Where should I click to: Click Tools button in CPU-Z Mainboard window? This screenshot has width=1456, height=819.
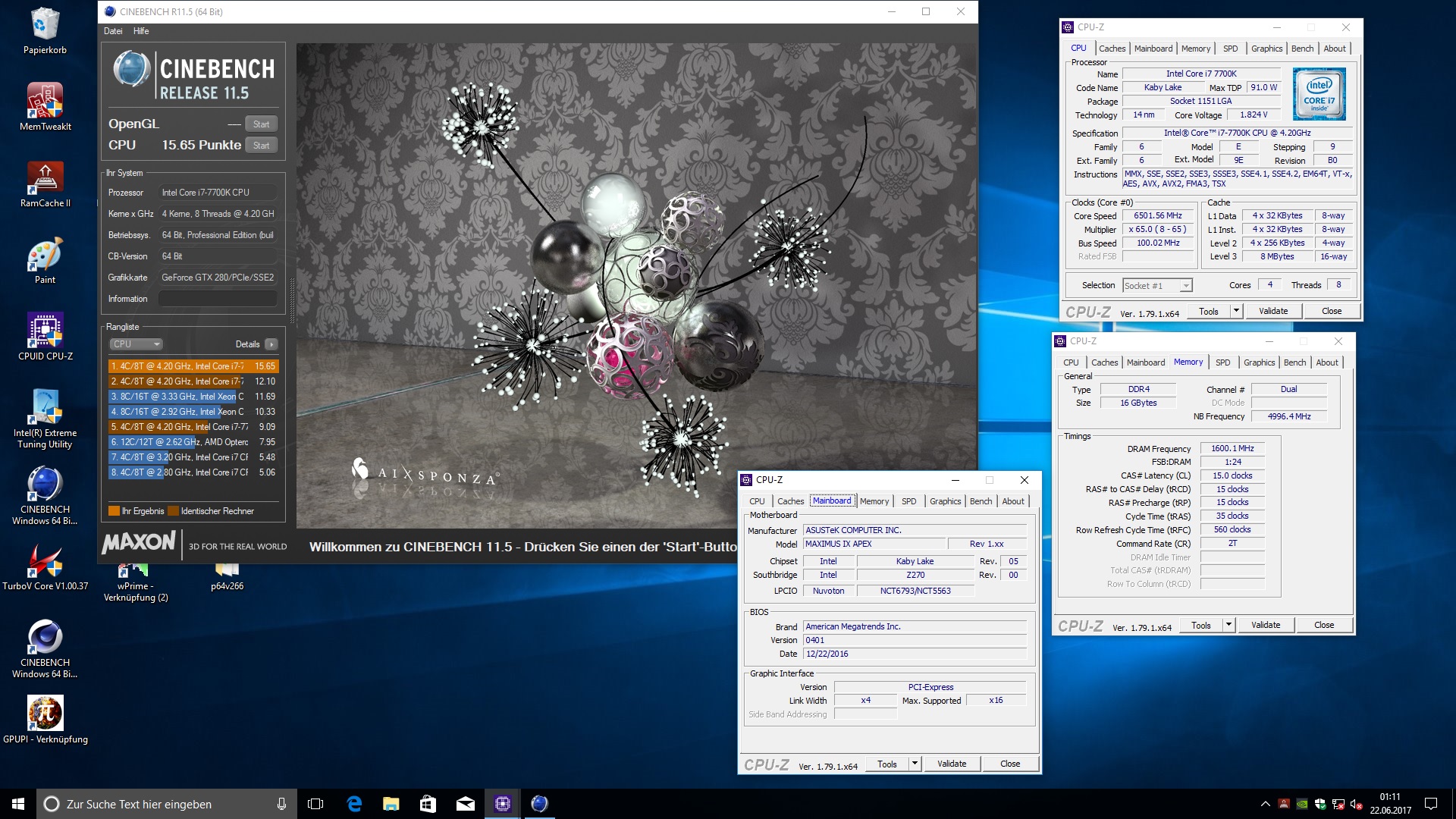[x=886, y=764]
